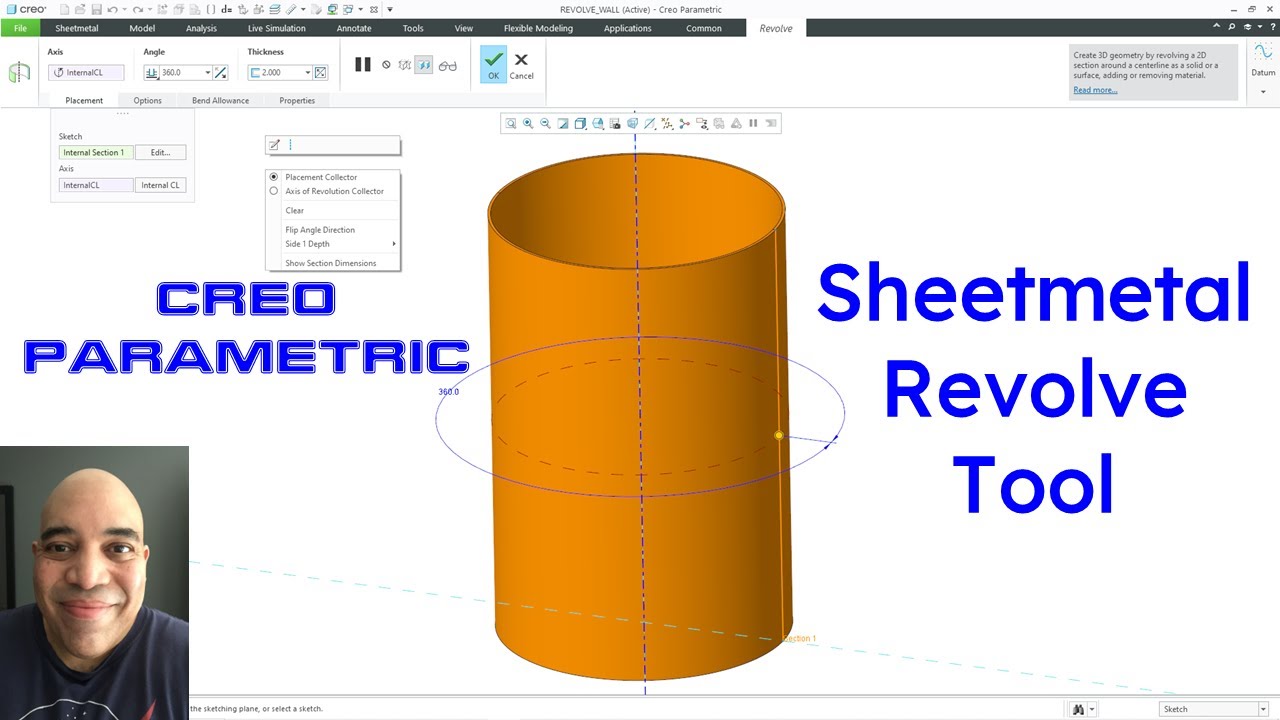1280x720 pixels.
Task: Choose Show Section Dimensions menu item
Action: 332,263
